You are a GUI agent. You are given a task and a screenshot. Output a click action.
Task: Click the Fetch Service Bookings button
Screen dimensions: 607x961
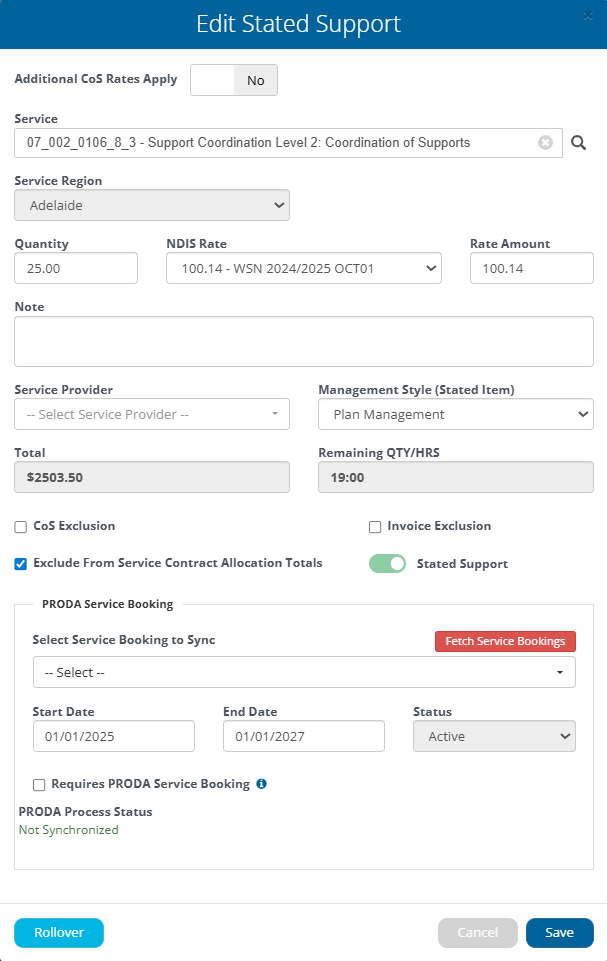click(505, 641)
